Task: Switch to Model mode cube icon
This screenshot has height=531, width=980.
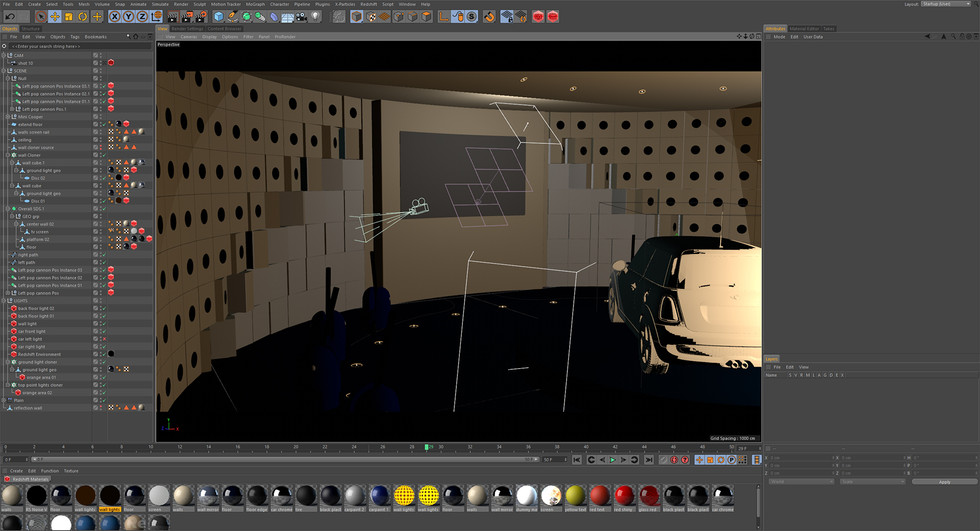Action: [356, 17]
